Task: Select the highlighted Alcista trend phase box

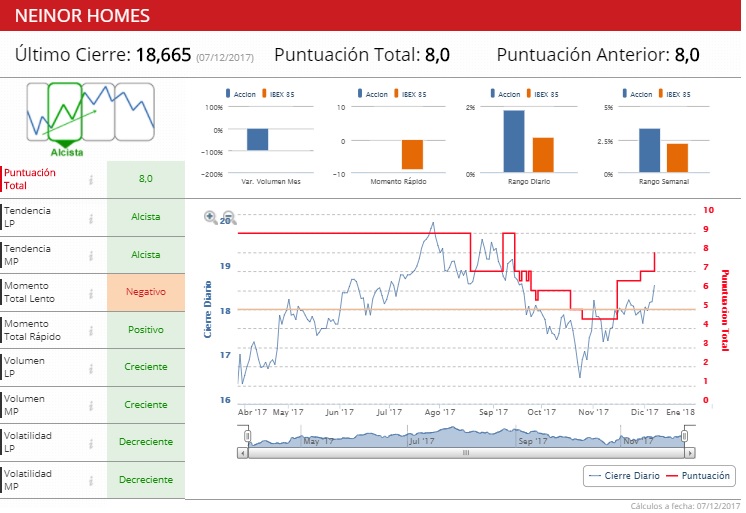Action: (65, 111)
